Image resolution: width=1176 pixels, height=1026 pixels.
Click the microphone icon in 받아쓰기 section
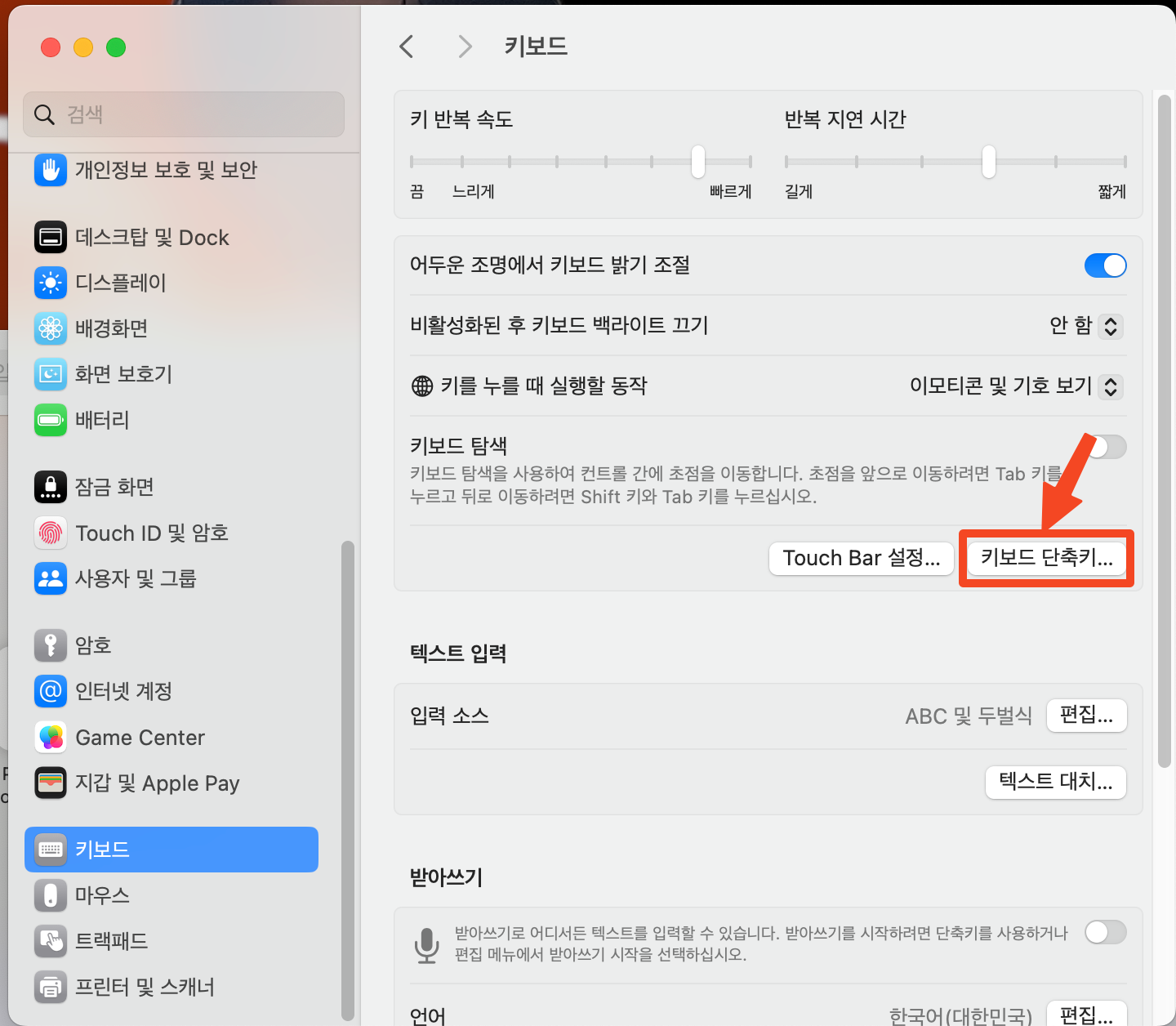coord(427,945)
